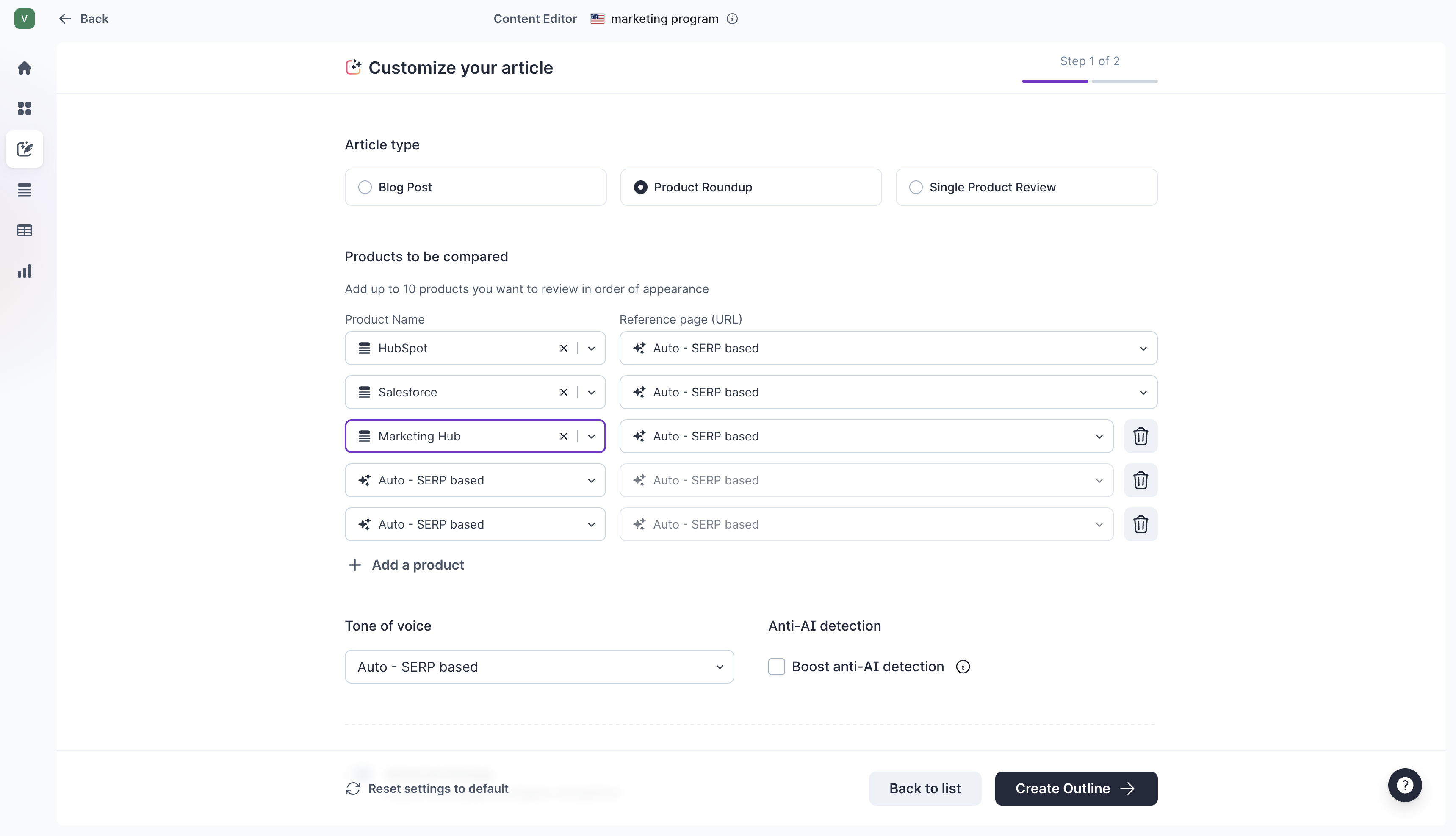Expand the Marketing Hub name dropdown arrow
Screen dimensions: 1456x836
(591, 436)
